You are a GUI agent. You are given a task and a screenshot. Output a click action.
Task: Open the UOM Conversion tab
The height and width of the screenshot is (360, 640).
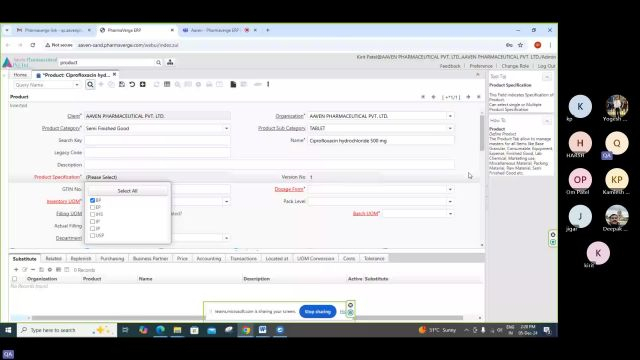coord(316,259)
